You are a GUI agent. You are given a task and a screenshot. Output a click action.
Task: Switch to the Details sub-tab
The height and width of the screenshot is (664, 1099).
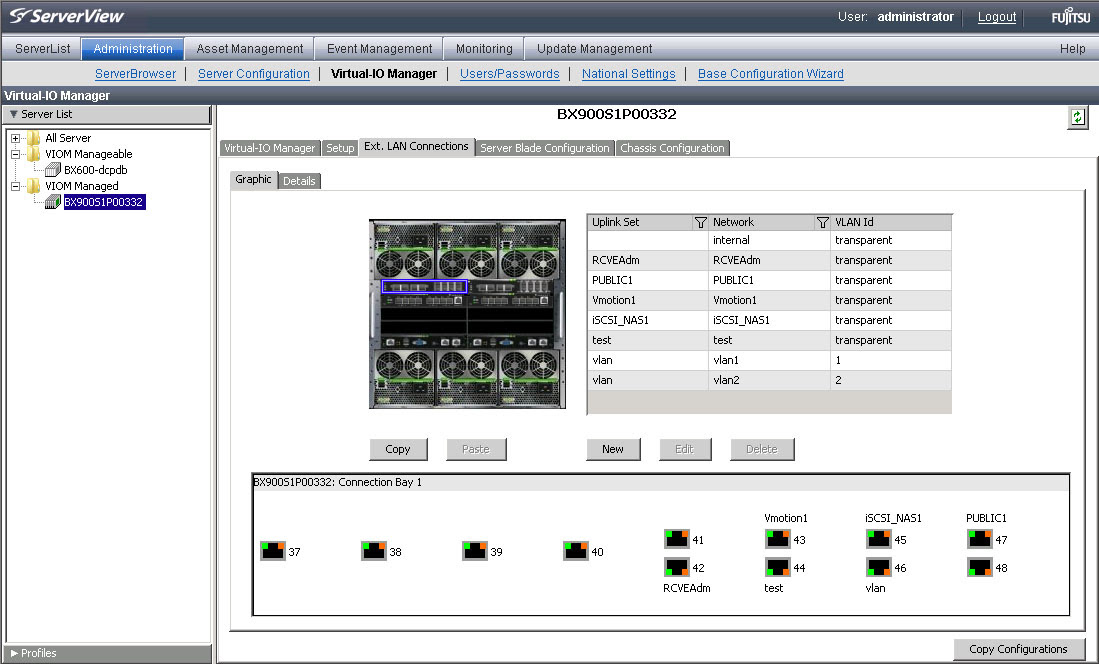pyautogui.click(x=299, y=181)
